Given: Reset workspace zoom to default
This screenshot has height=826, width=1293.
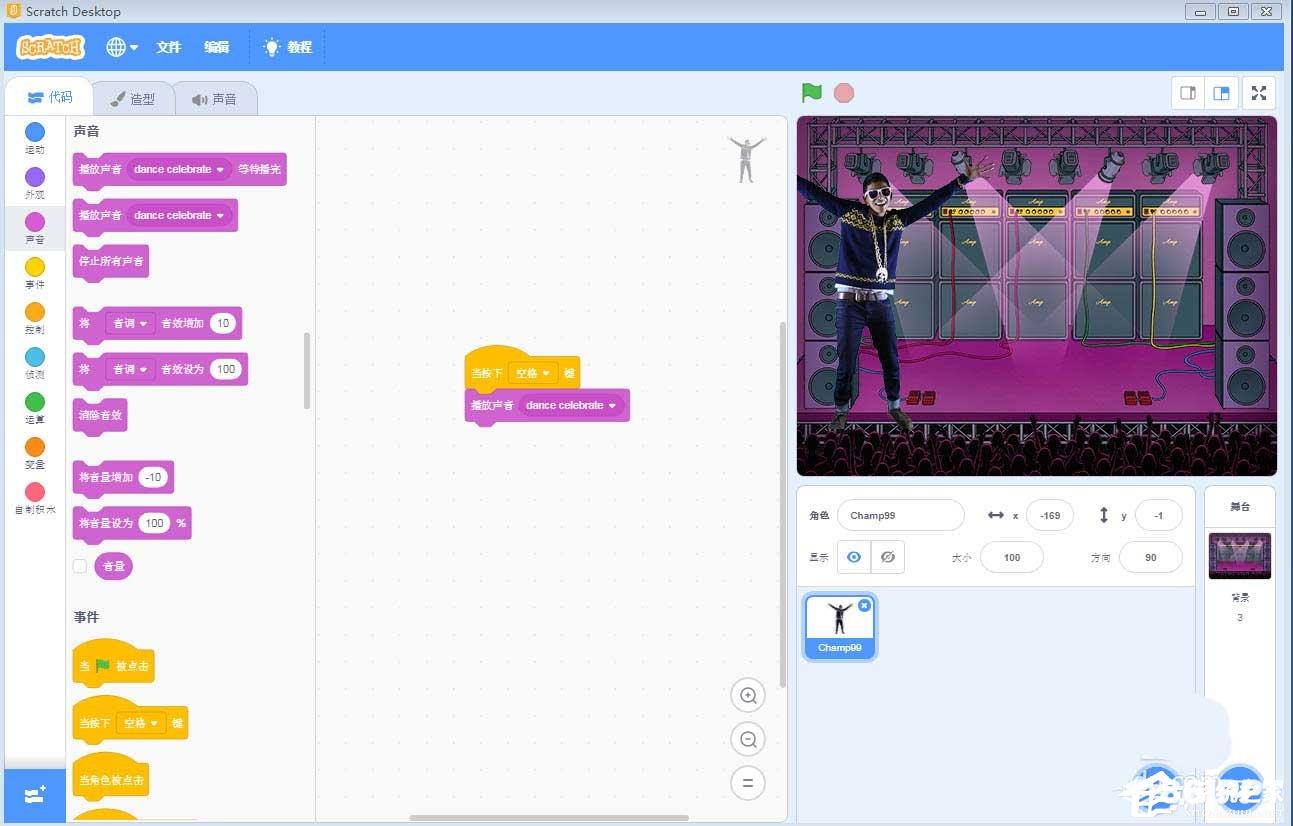Looking at the screenshot, I should (748, 783).
